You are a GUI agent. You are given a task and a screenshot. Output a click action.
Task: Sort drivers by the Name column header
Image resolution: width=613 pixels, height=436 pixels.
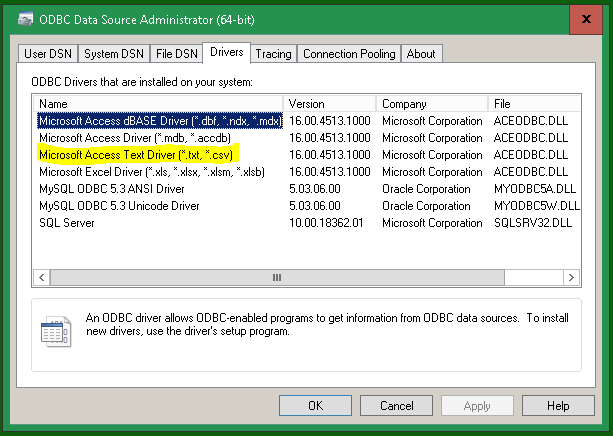(158, 104)
